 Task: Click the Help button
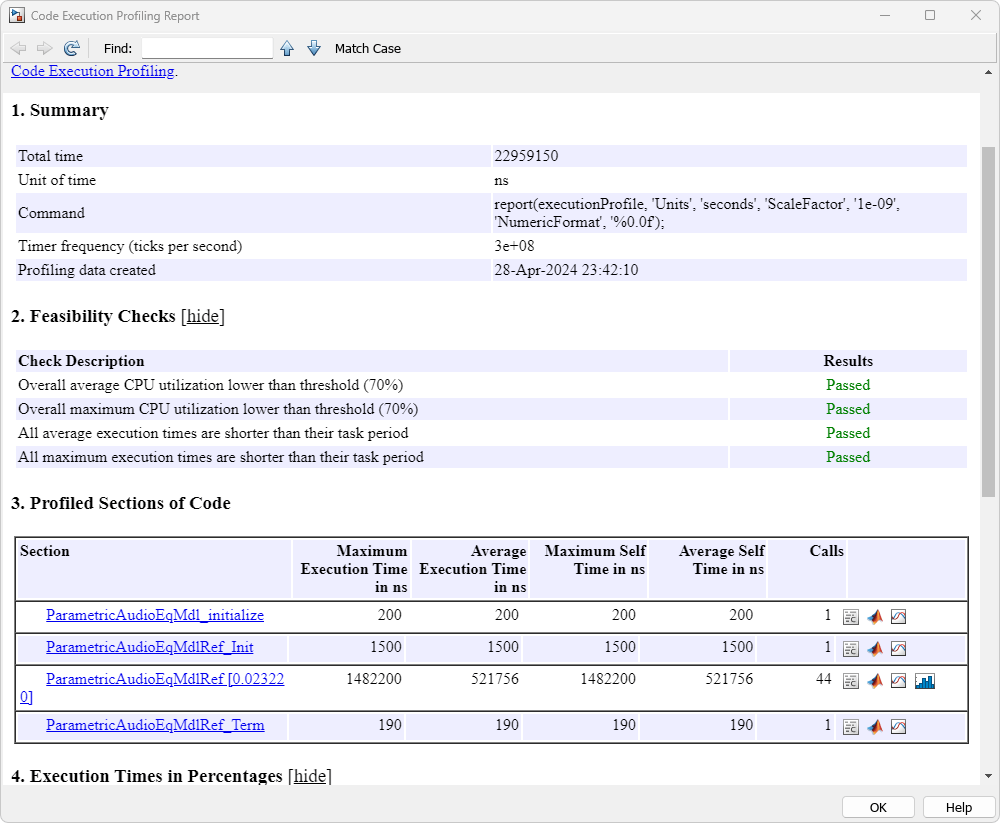[958, 807]
